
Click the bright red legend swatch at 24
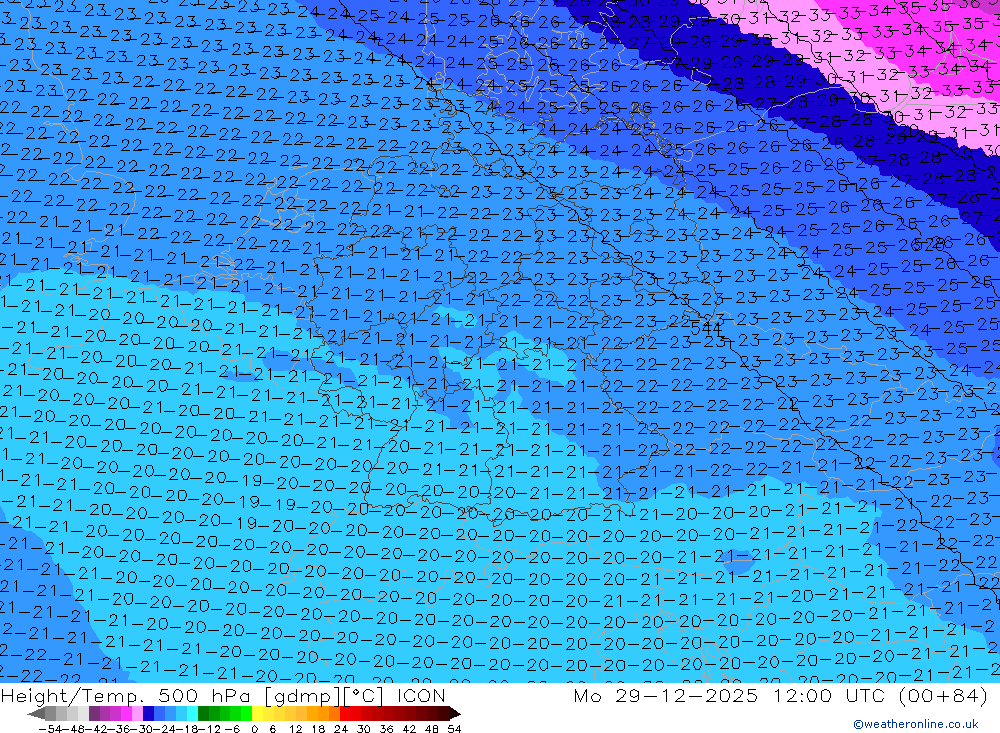[345, 713]
